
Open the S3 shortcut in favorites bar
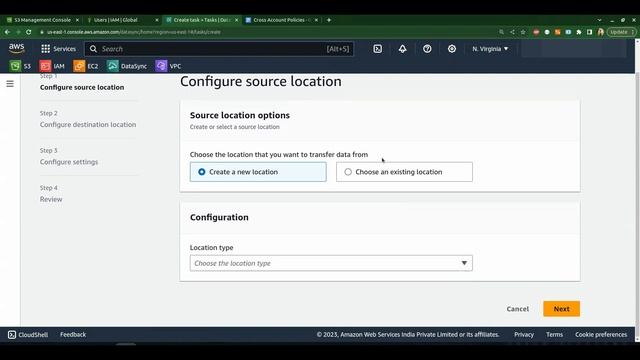click(x=20, y=66)
